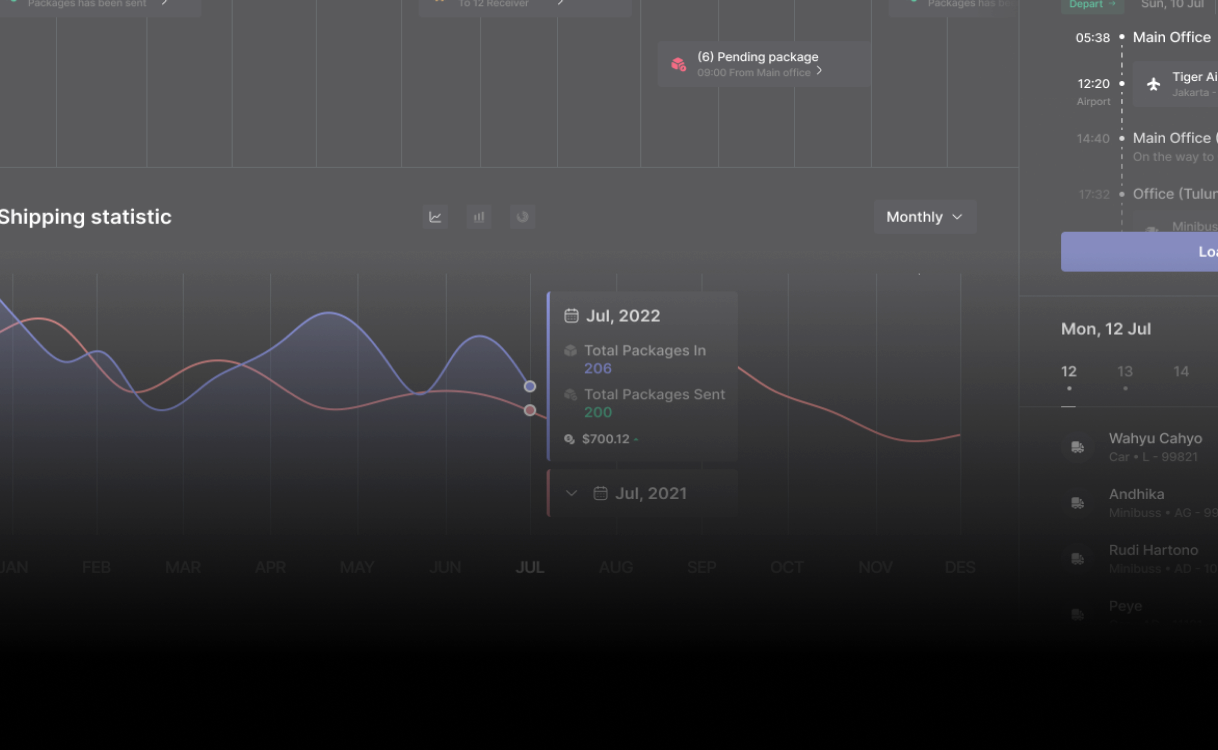Click the calendar icon beside Jul, 2022

click(x=571, y=316)
